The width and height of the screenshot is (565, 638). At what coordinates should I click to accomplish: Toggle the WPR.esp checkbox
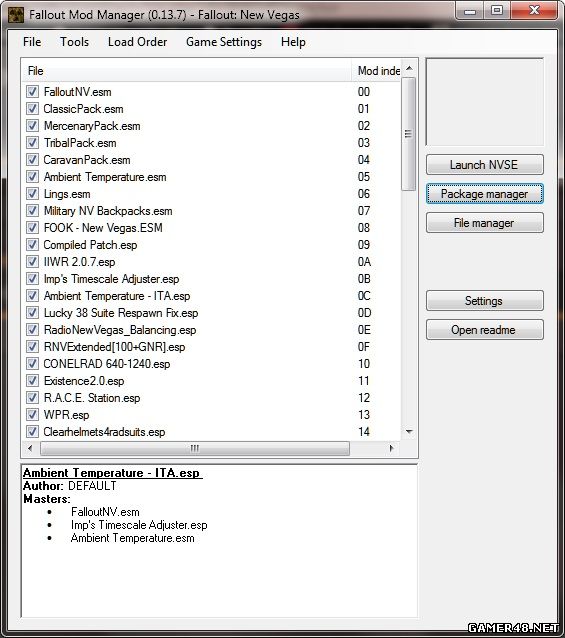pyautogui.click(x=33, y=415)
